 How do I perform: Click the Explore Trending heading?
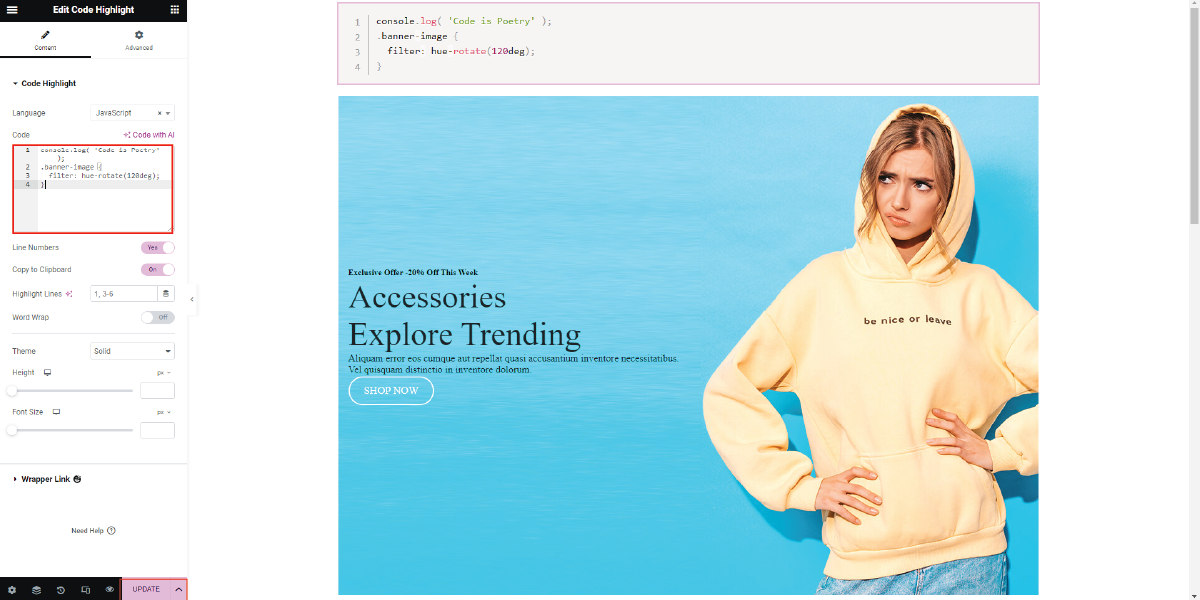coord(465,333)
